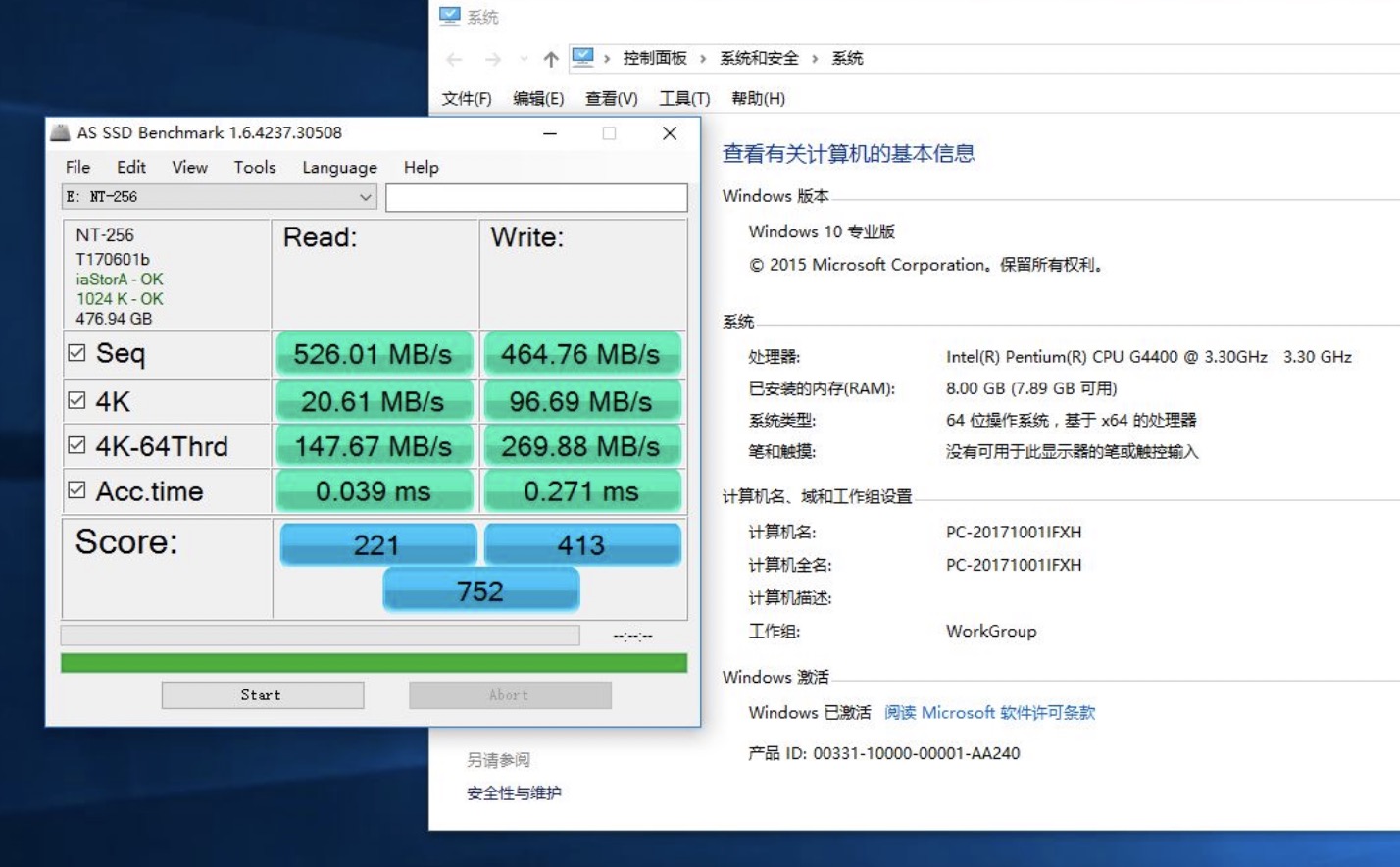Click the up arrow in System window
The image size is (1400, 867).
click(551, 59)
